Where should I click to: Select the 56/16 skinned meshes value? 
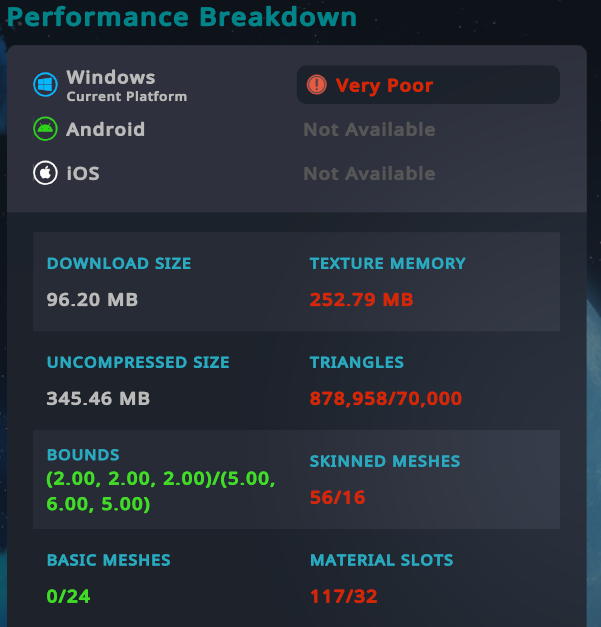pyautogui.click(x=337, y=497)
